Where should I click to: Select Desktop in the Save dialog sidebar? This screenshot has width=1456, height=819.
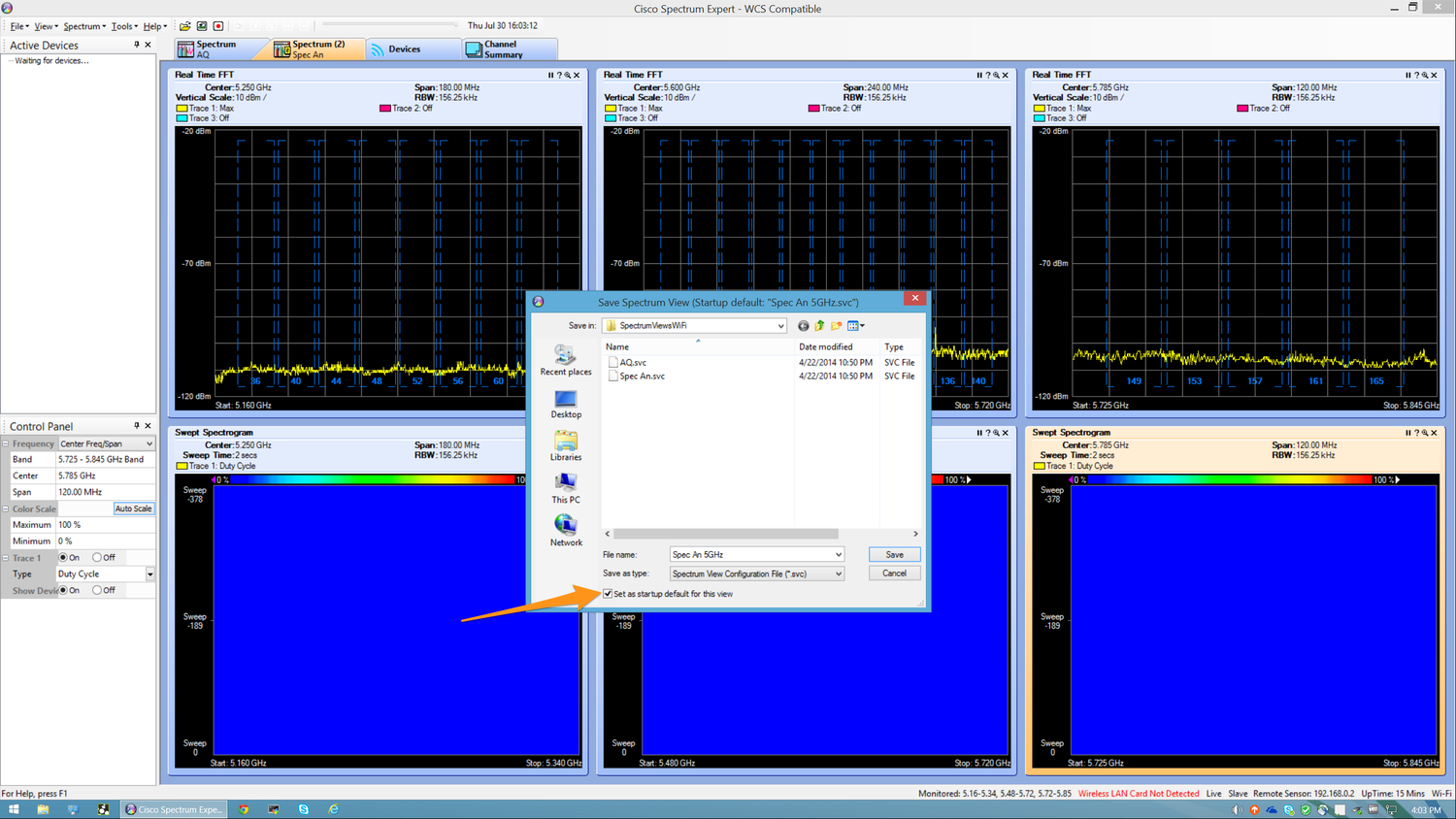566,405
